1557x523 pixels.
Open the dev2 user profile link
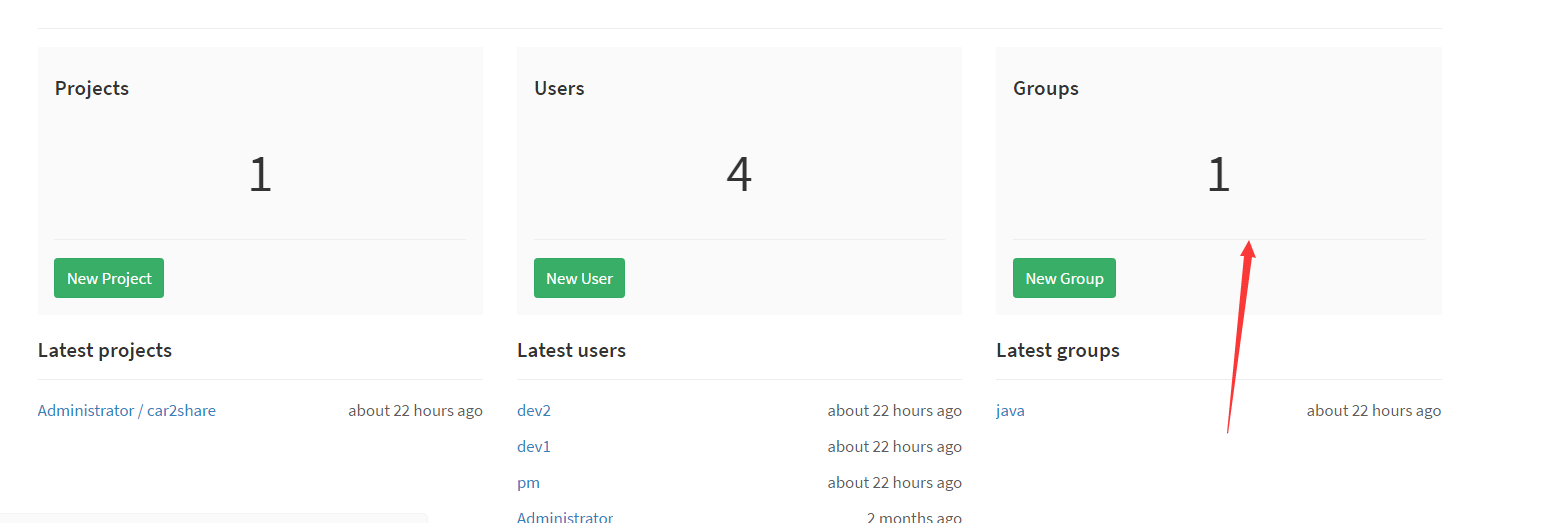[x=534, y=410]
